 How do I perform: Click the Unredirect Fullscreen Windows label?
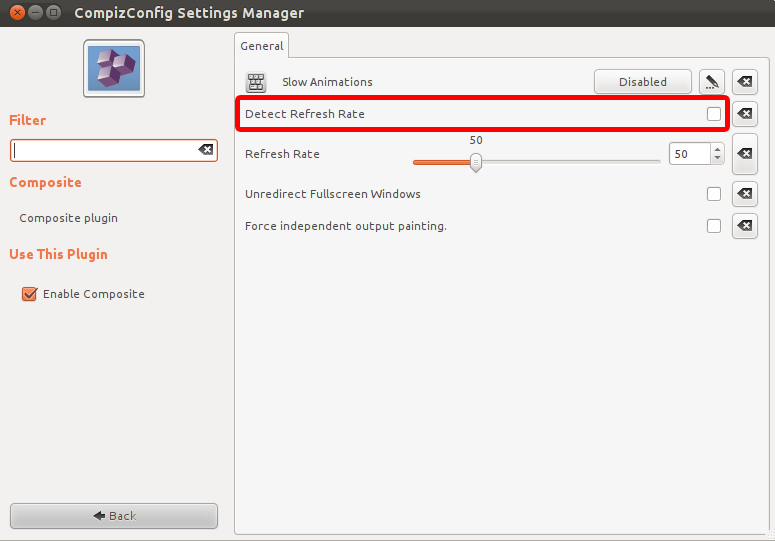click(x=333, y=194)
